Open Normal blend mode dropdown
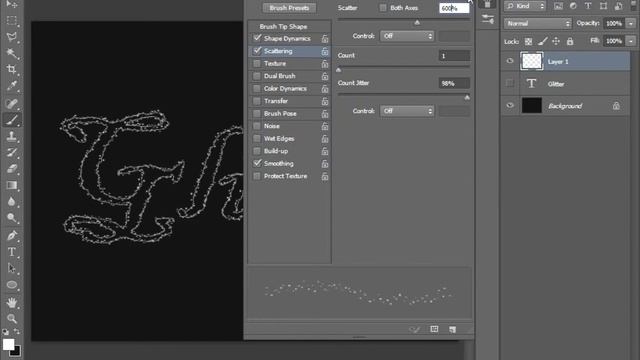This screenshot has height=360, width=640. click(x=538, y=24)
